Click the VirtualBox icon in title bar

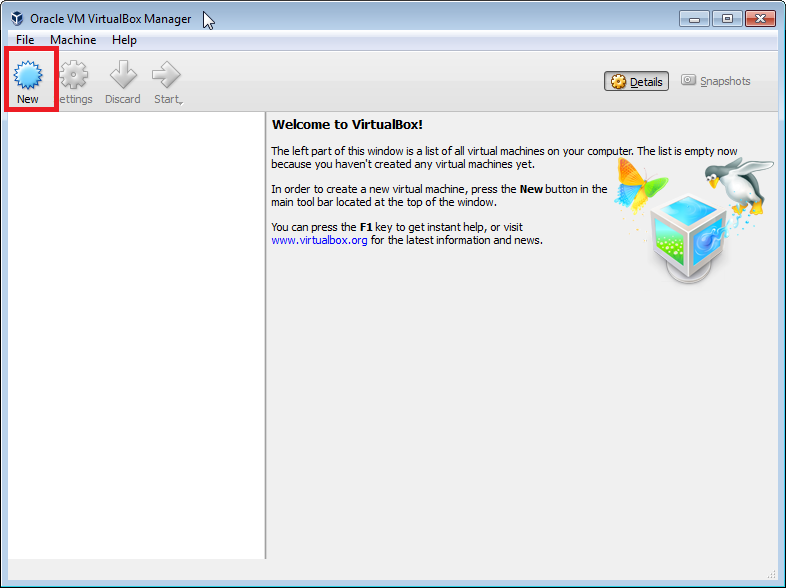pyautogui.click(x=17, y=18)
